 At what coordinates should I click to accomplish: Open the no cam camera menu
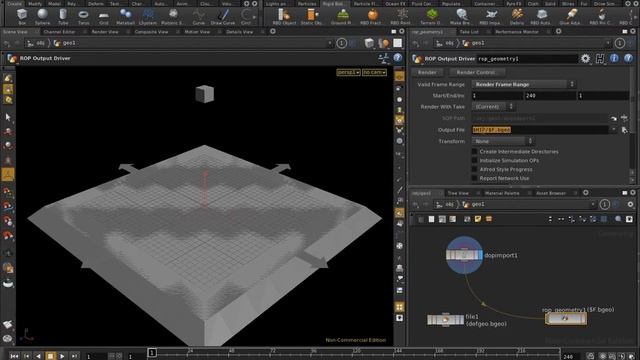374,72
